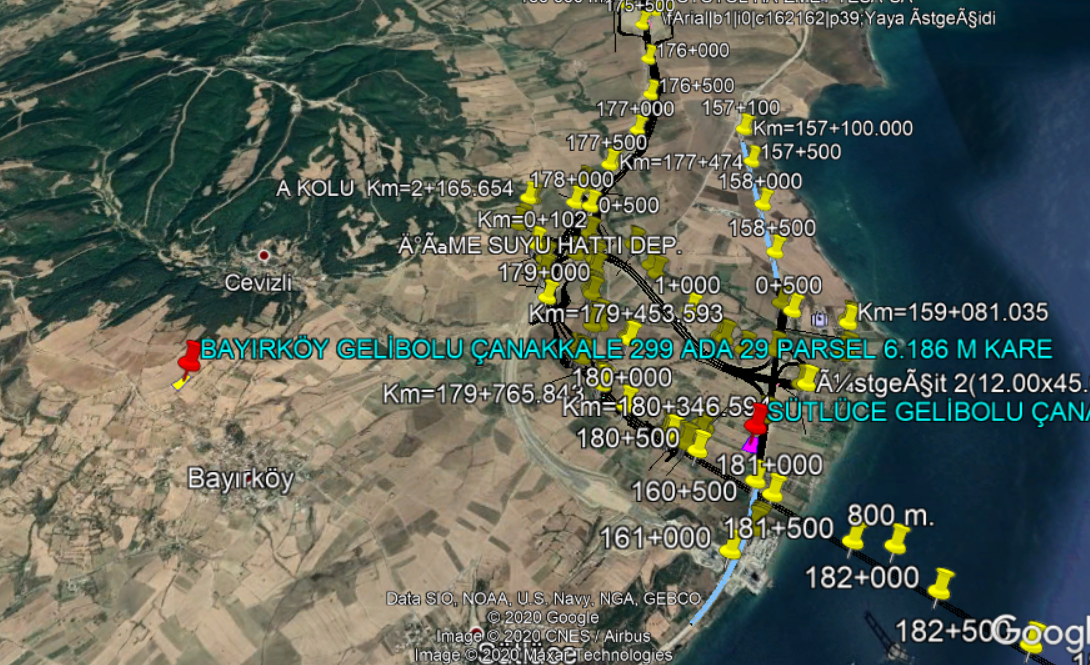Click the yellow pushpin labeled 158+000

[x=764, y=199]
